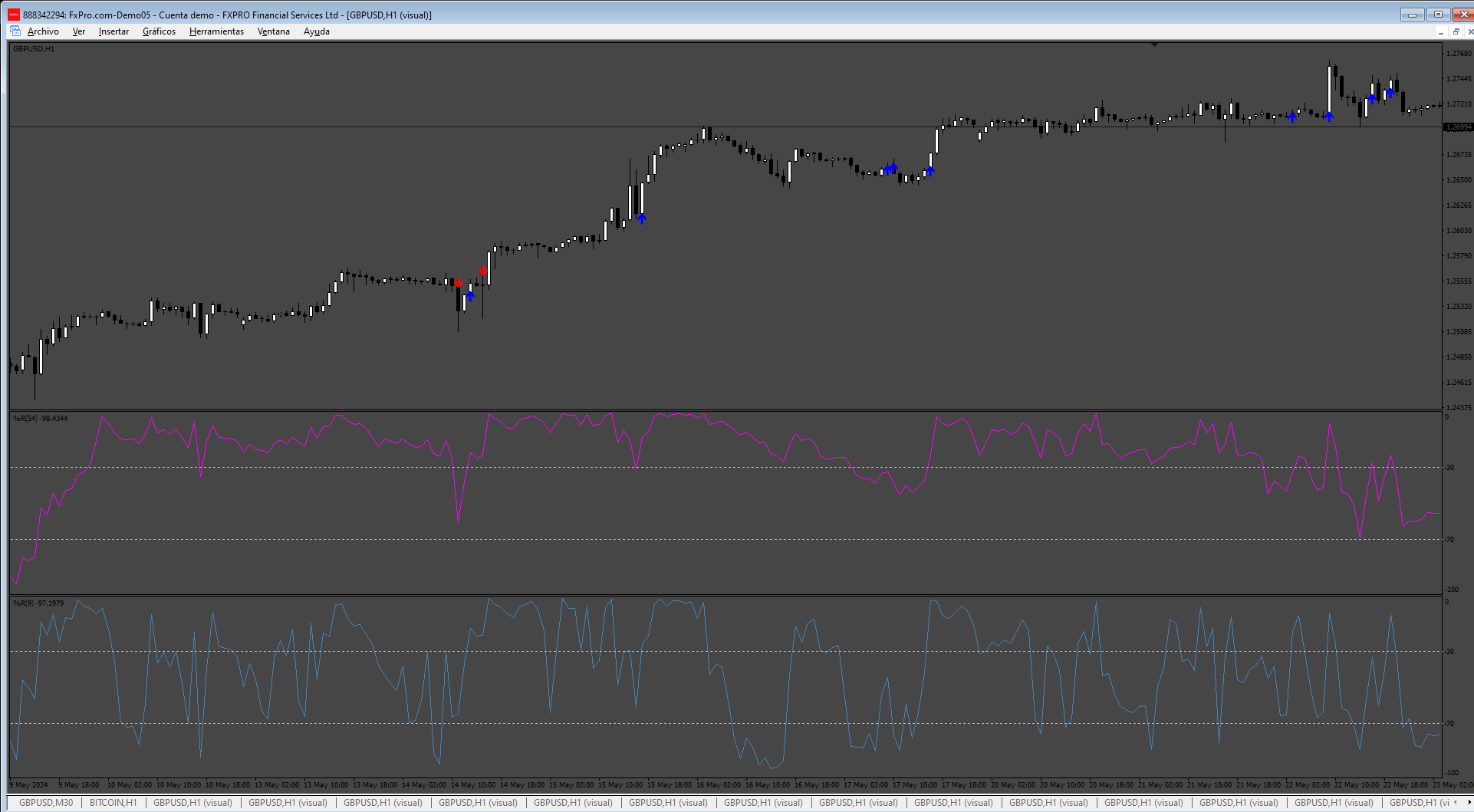The width and height of the screenshot is (1474, 812).
Task: Open the Ver menu
Action: click(x=79, y=31)
